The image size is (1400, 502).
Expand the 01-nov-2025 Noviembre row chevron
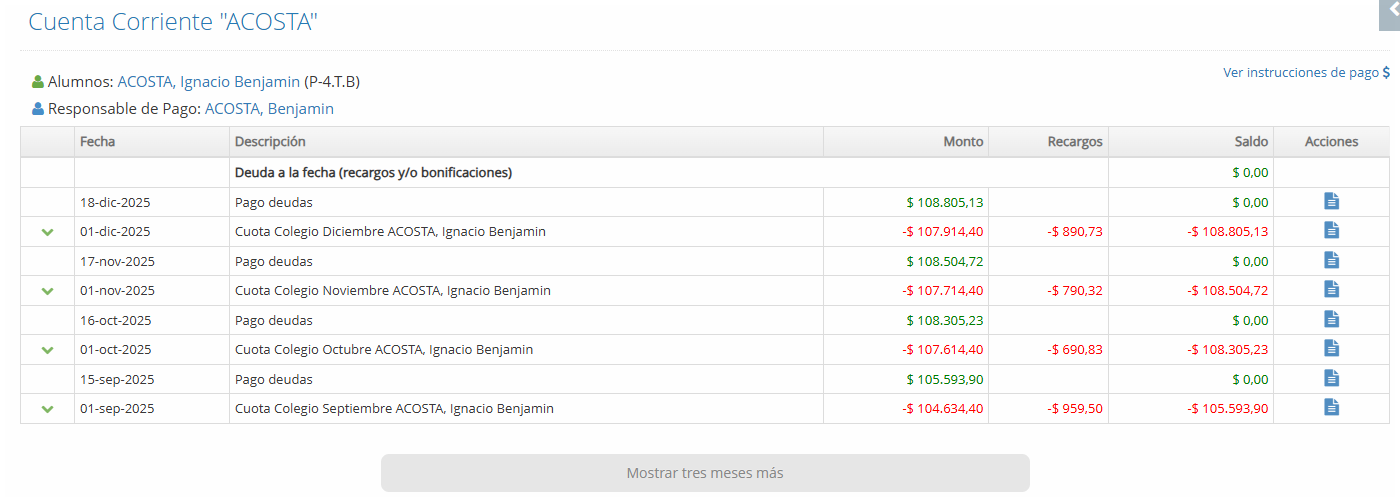pyautogui.click(x=47, y=291)
